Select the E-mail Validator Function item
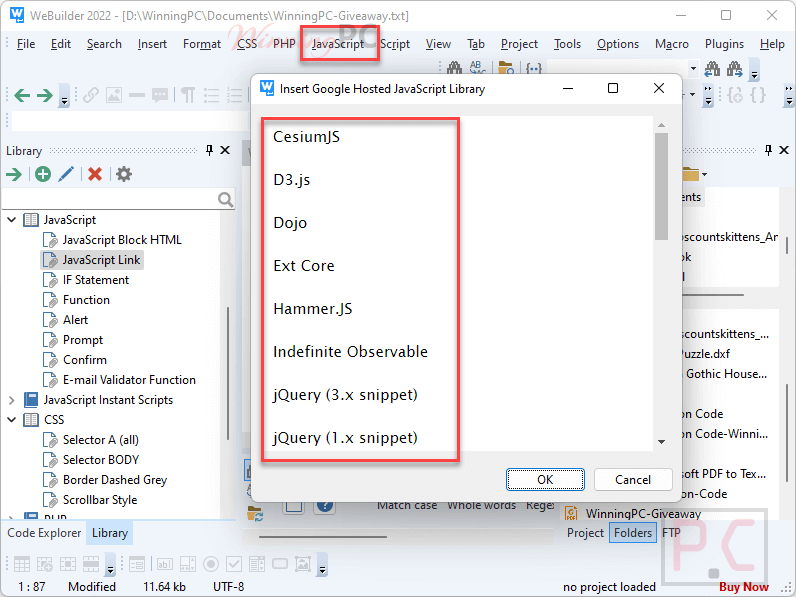The image size is (796, 597). tap(129, 380)
